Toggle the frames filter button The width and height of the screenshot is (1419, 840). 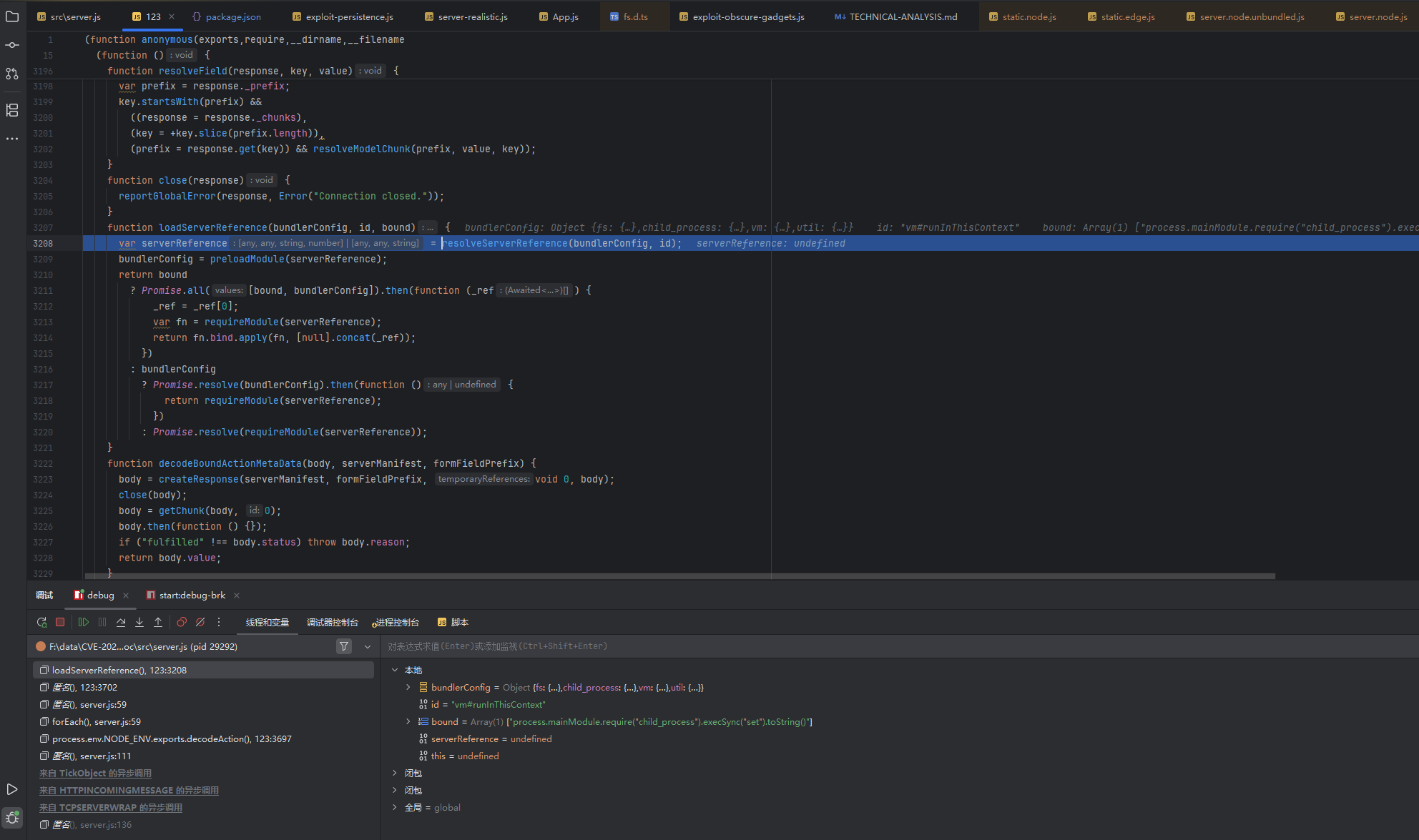344,646
